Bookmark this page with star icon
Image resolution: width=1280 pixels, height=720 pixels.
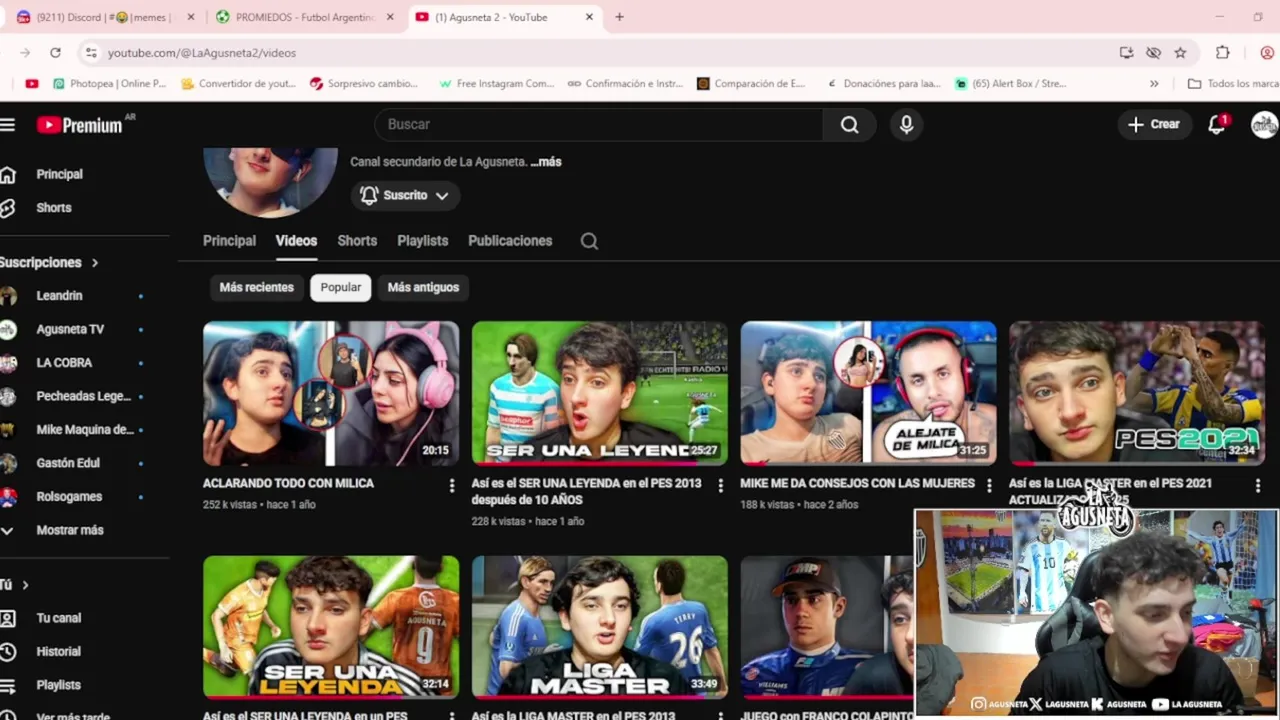[1180, 52]
